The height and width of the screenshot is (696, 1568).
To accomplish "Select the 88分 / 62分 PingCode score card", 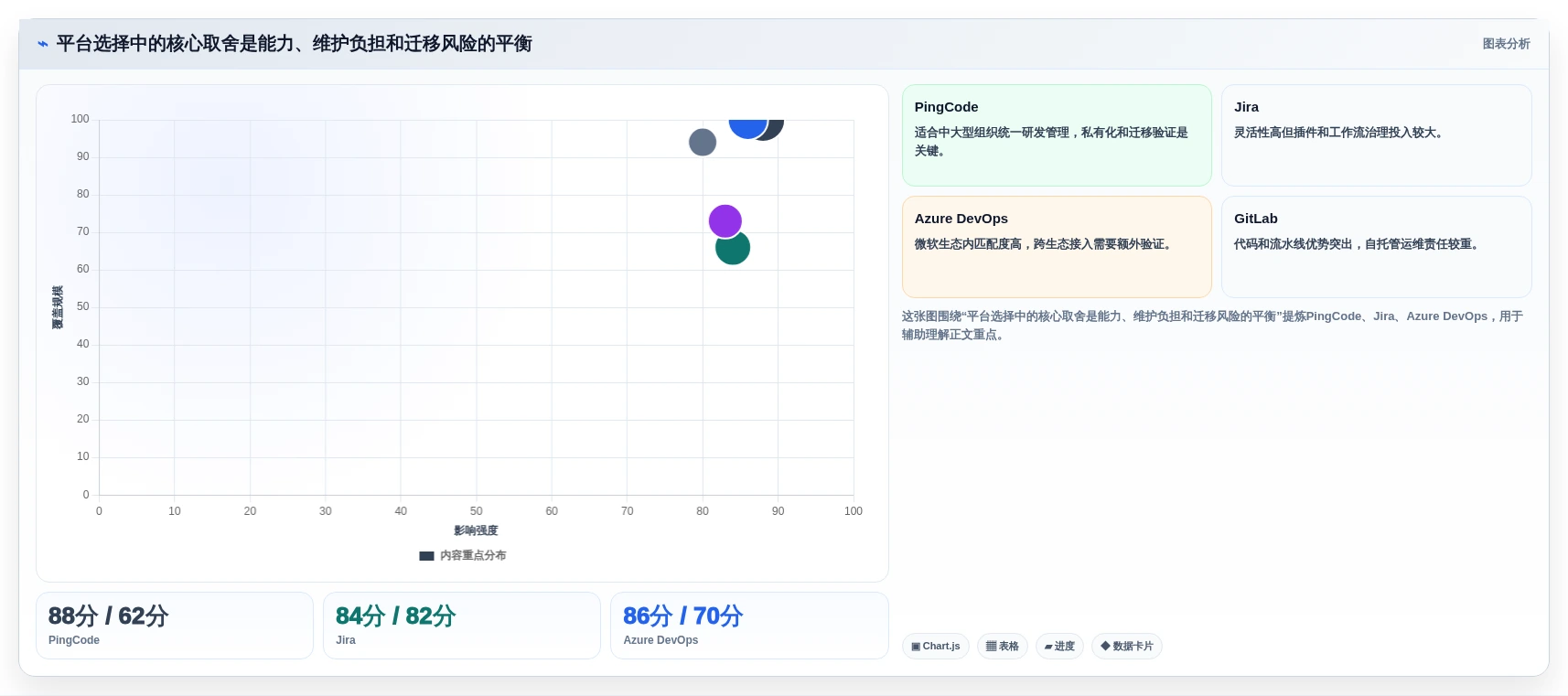I will coord(175,626).
